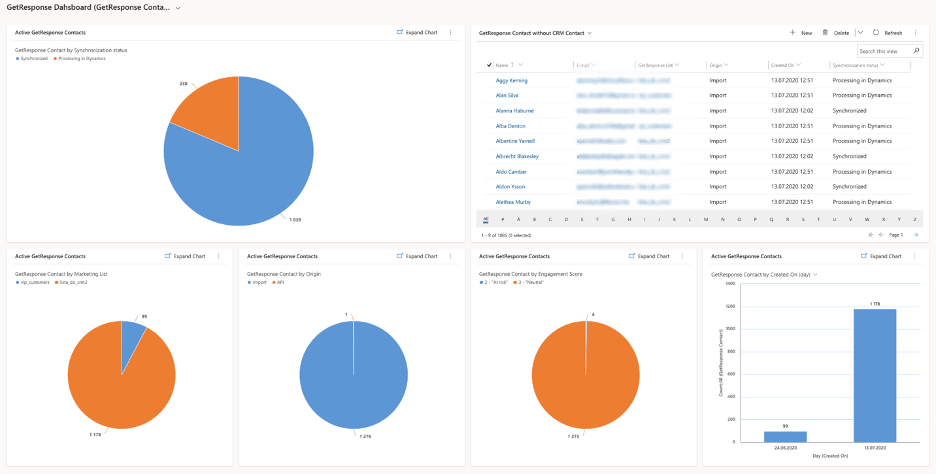Open the Delete split-button dropdown arrow
Image resolution: width=936 pixels, height=474 pixels.
click(x=860, y=33)
